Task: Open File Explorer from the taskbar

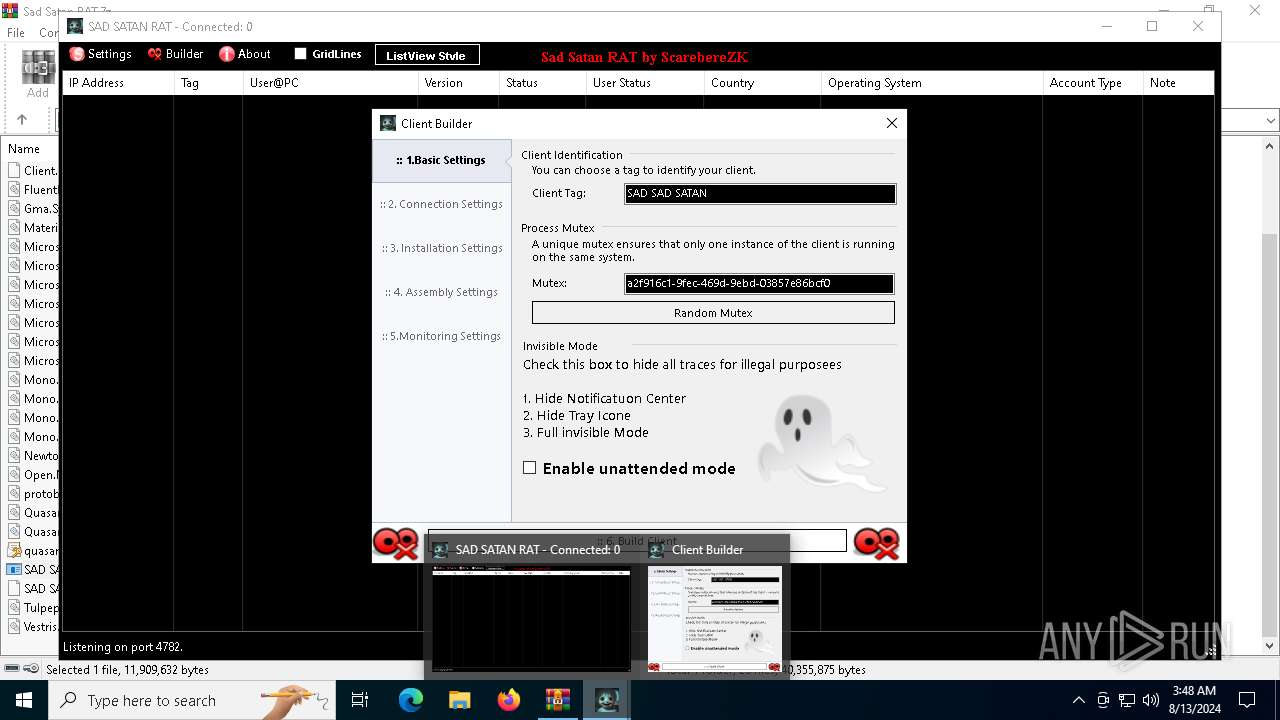Action: pos(460,700)
